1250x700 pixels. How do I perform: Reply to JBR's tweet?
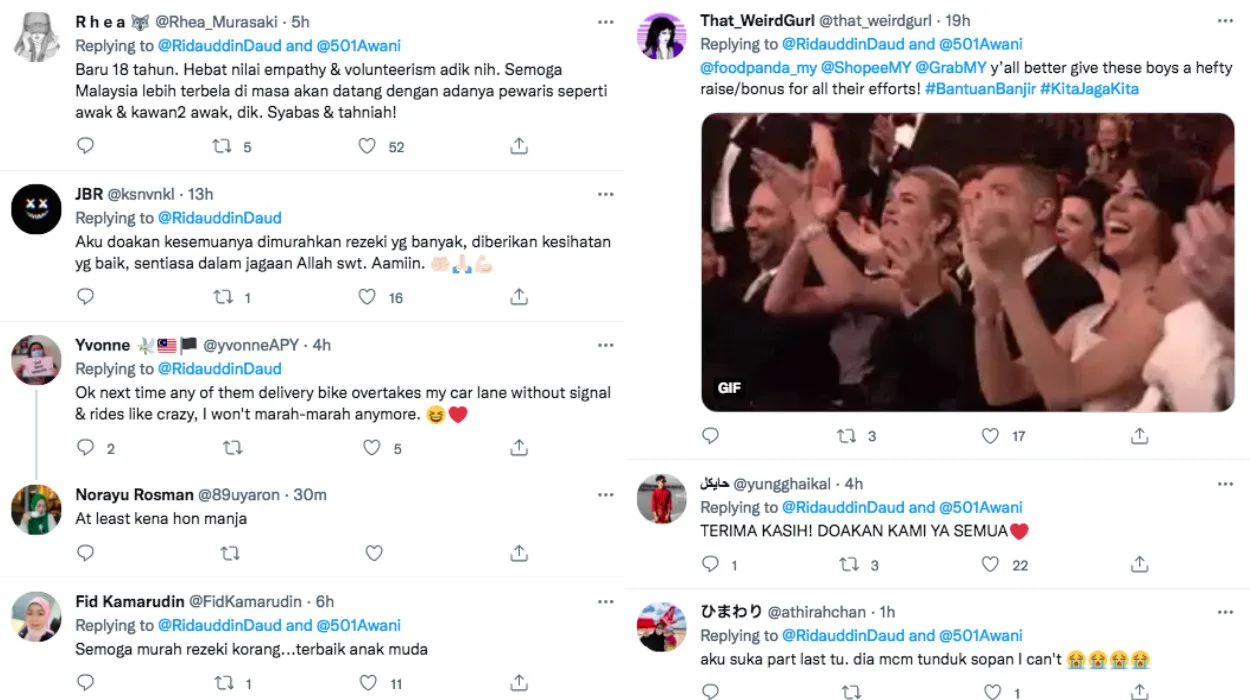[x=86, y=297]
